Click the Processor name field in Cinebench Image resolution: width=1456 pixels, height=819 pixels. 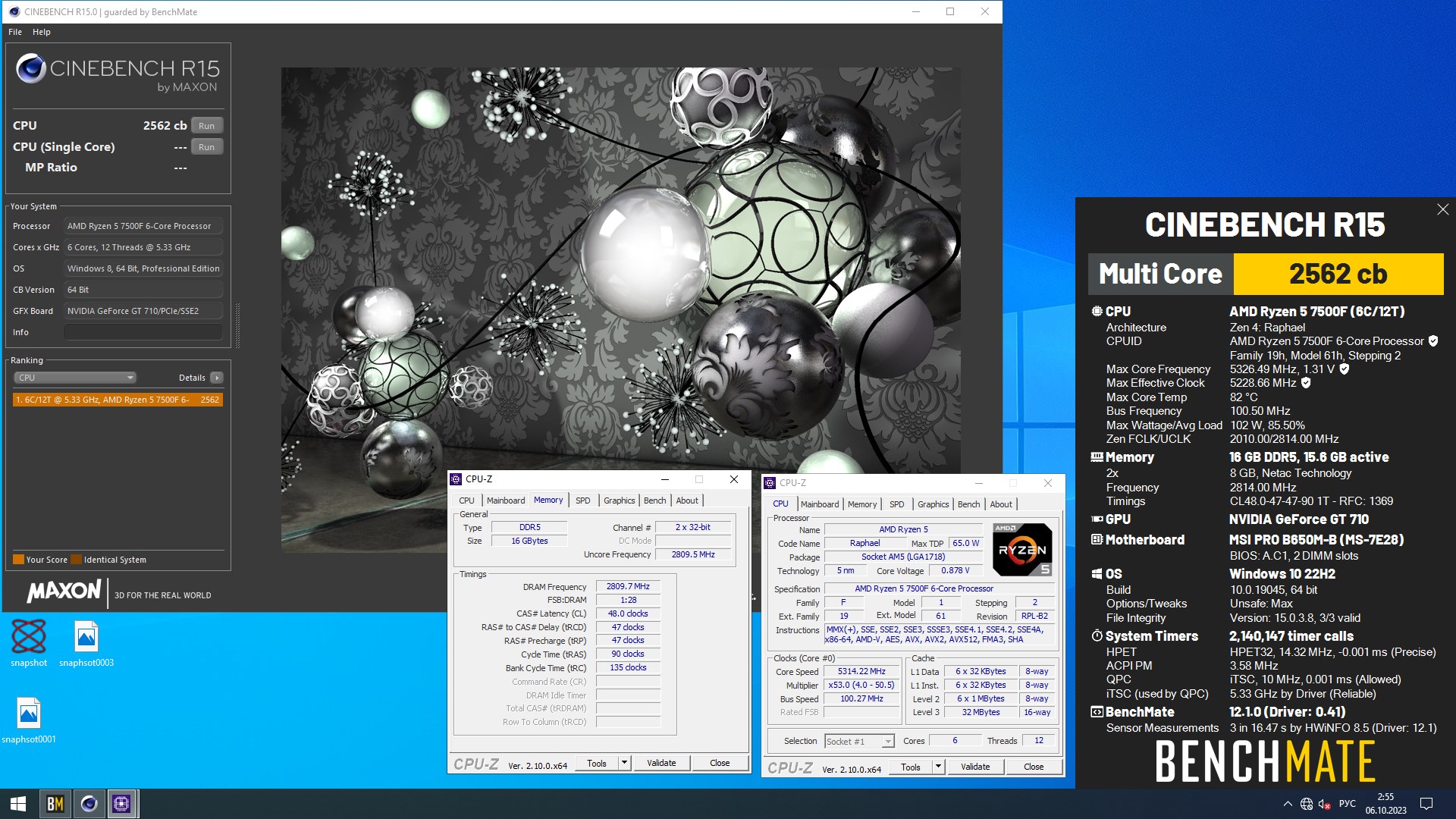[143, 226]
